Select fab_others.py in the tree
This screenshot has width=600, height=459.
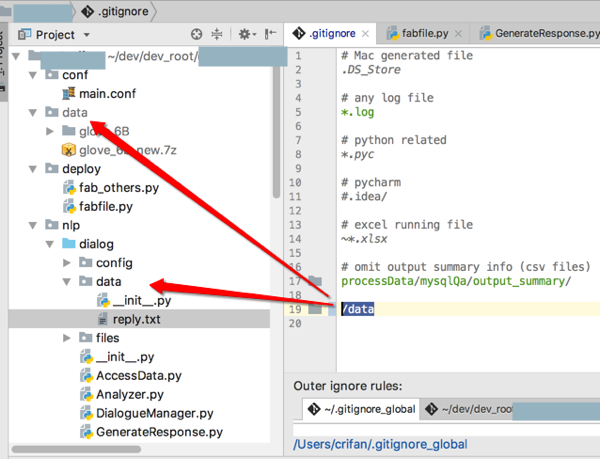coord(119,188)
